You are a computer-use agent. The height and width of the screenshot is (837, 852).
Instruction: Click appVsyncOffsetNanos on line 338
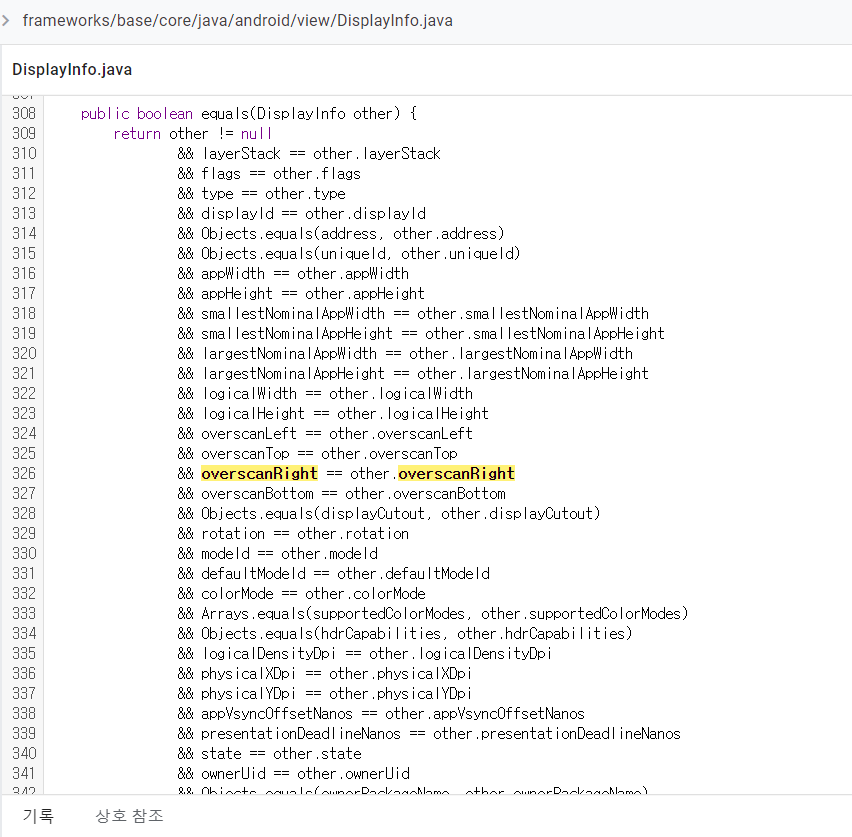[x=277, y=714]
